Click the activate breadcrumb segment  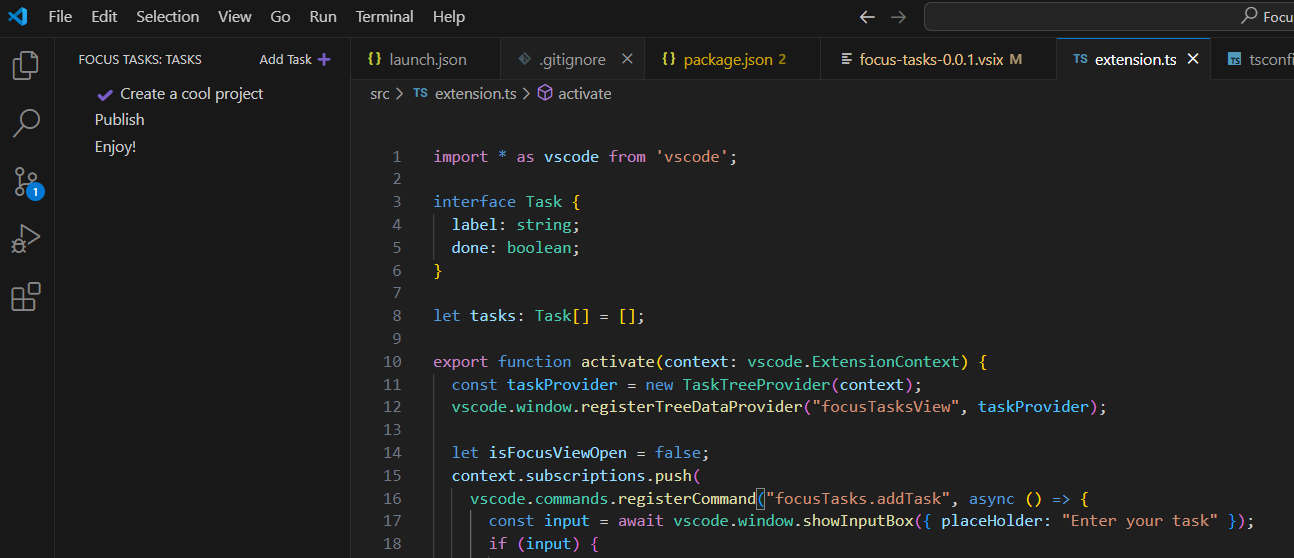tap(585, 93)
